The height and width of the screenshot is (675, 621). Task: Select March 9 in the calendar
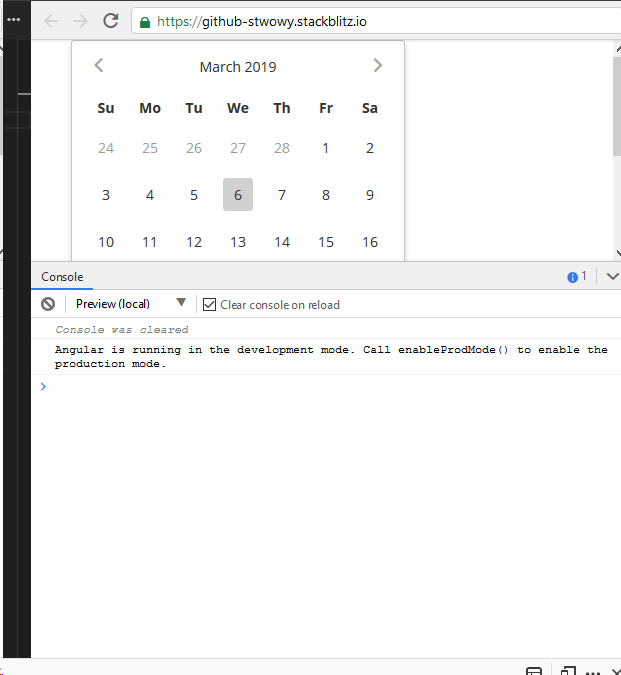coord(370,195)
